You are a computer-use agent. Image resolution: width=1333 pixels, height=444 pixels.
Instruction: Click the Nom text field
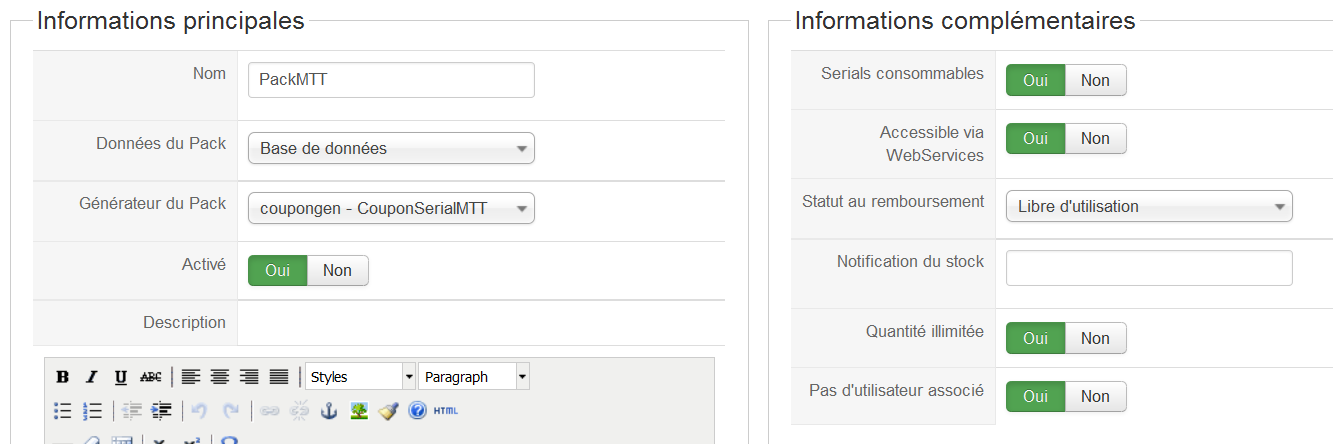[x=391, y=80]
